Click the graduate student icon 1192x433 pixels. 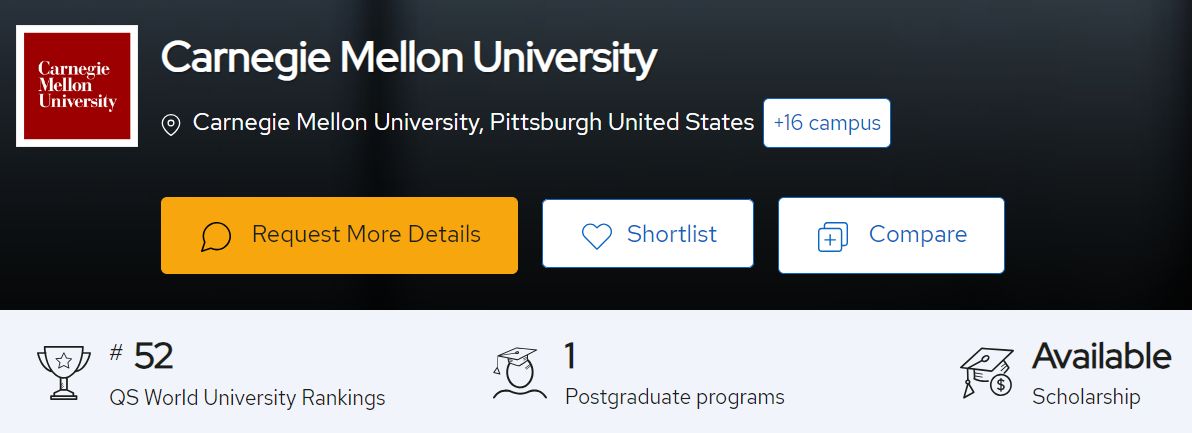(519, 373)
